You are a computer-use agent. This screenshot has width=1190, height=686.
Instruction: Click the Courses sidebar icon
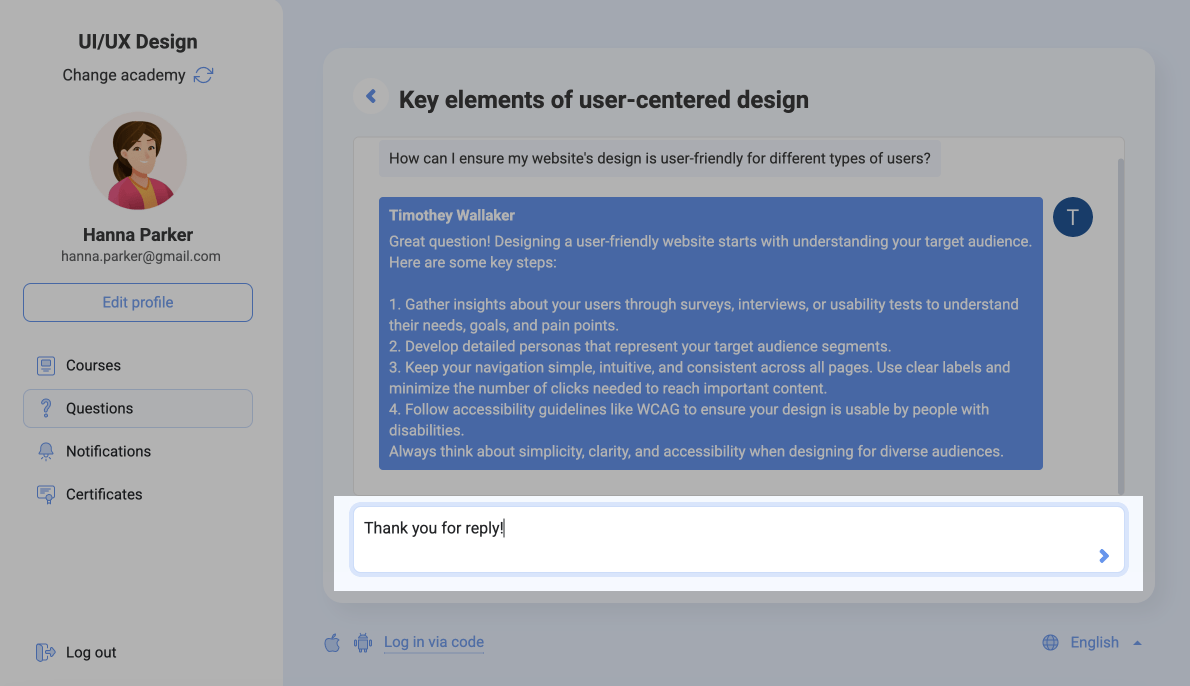click(x=46, y=366)
